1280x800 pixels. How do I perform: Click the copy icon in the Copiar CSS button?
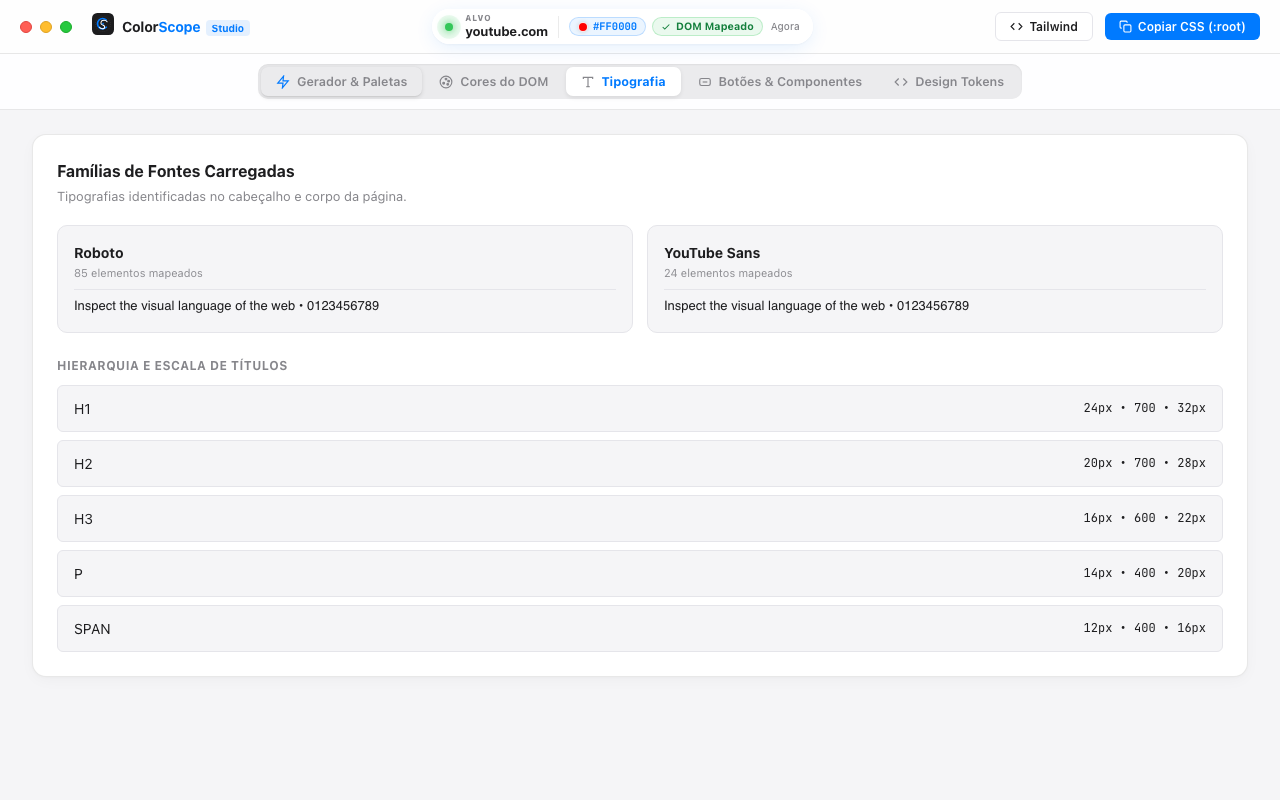pos(1125,27)
